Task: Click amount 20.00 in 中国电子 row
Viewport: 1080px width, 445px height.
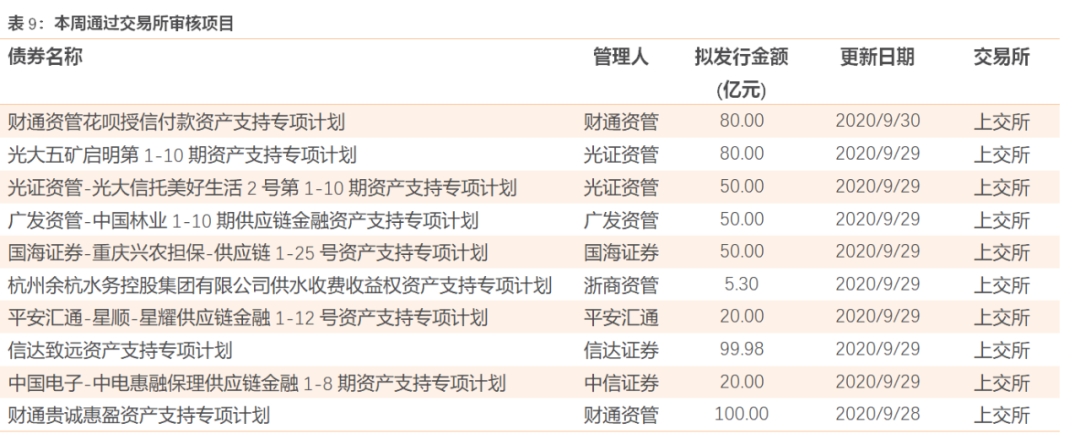Action: [x=742, y=382]
